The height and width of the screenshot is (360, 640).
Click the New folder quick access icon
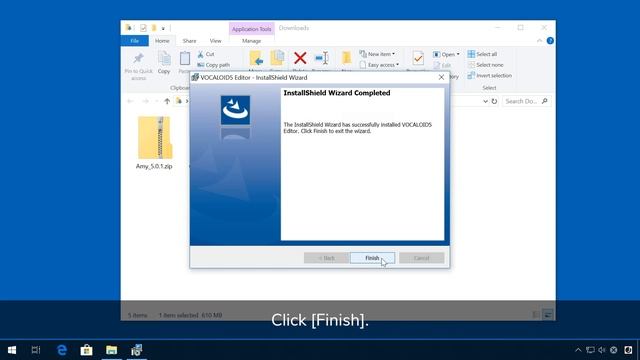(154, 28)
